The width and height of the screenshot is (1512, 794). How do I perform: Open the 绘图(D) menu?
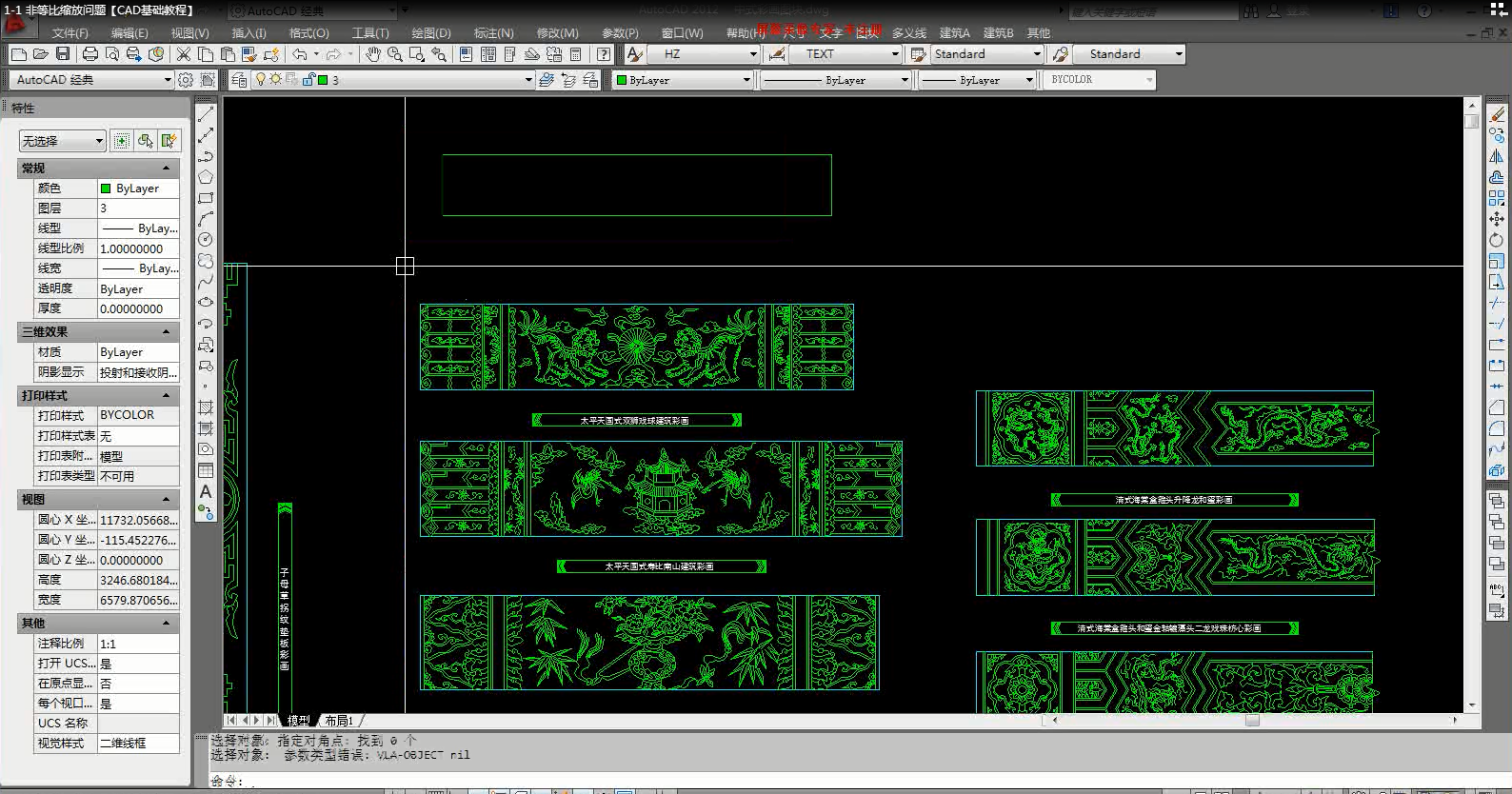coord(430,32)
